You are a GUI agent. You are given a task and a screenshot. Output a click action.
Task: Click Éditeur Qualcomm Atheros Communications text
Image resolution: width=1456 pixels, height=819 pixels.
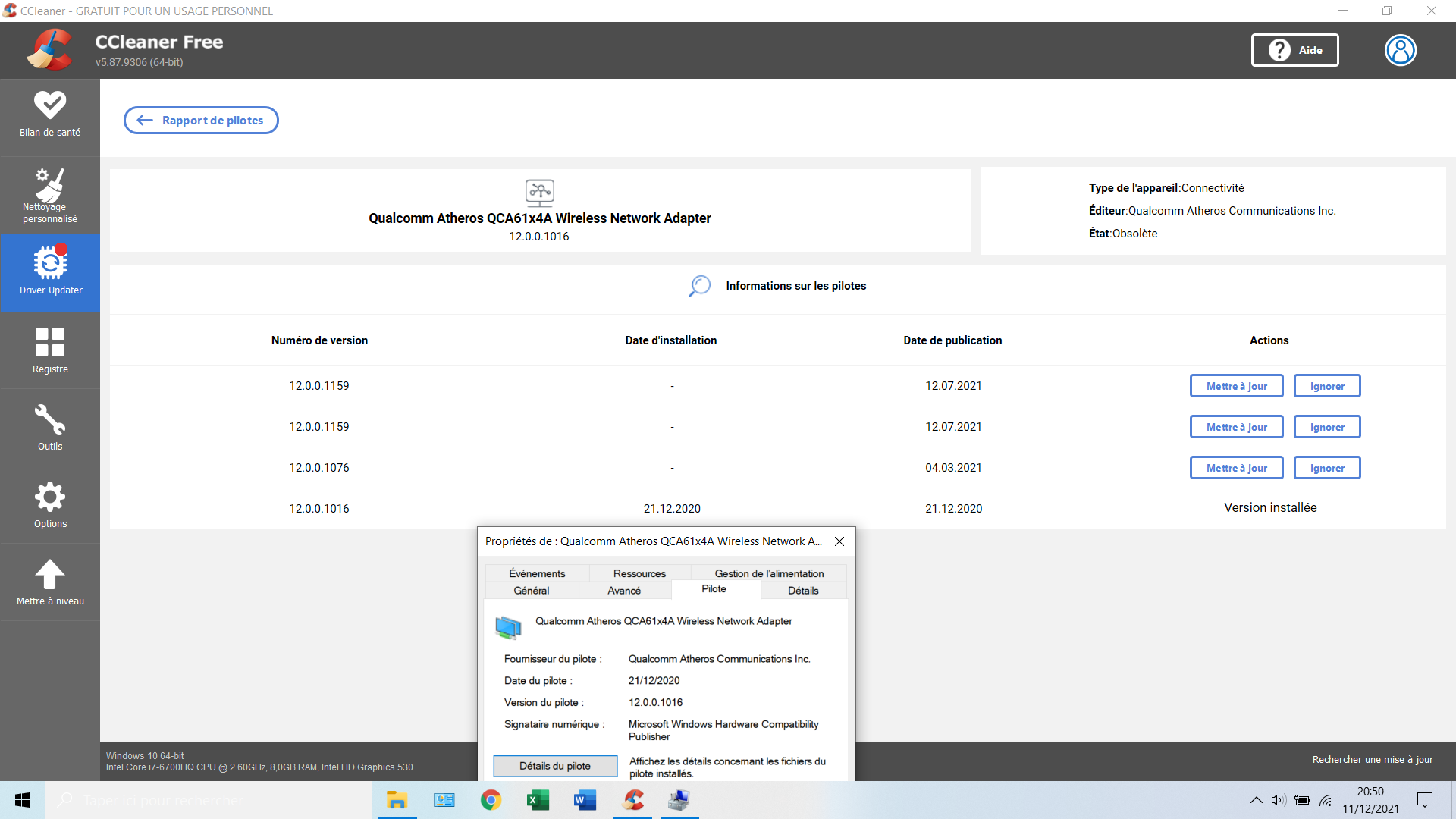[1212, 211]
